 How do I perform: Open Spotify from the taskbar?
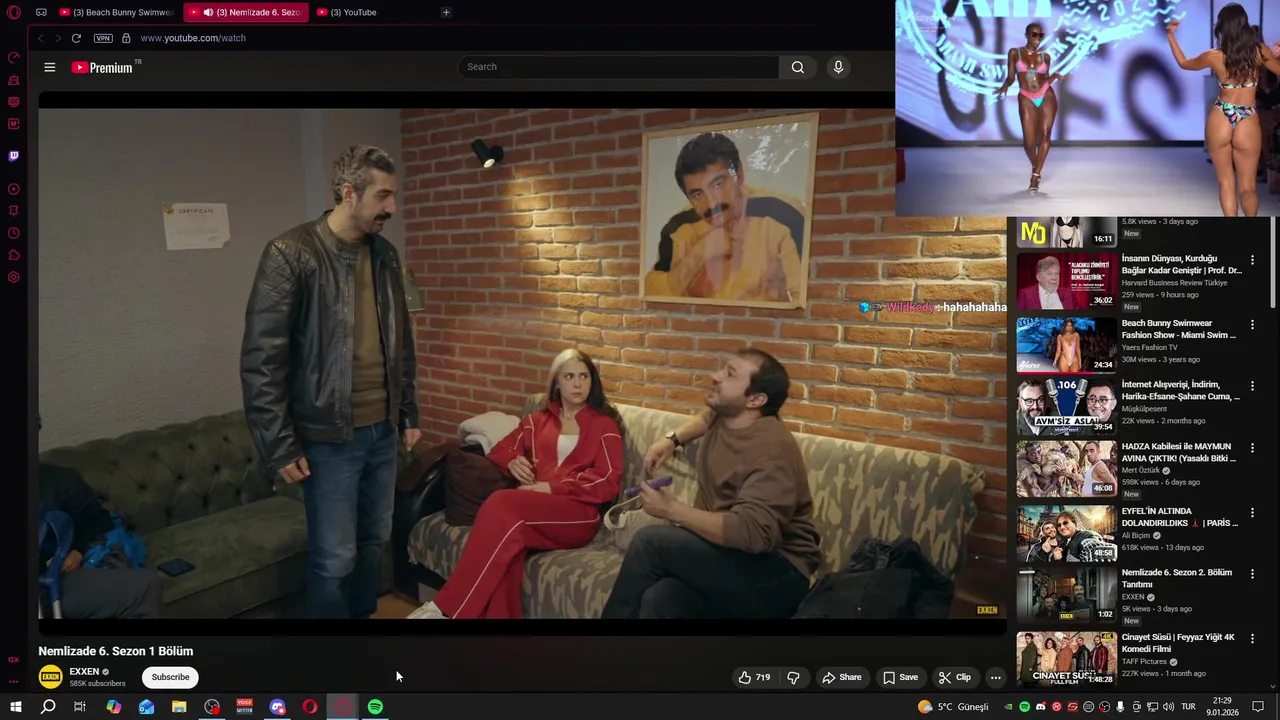click(x=375, y=707)
